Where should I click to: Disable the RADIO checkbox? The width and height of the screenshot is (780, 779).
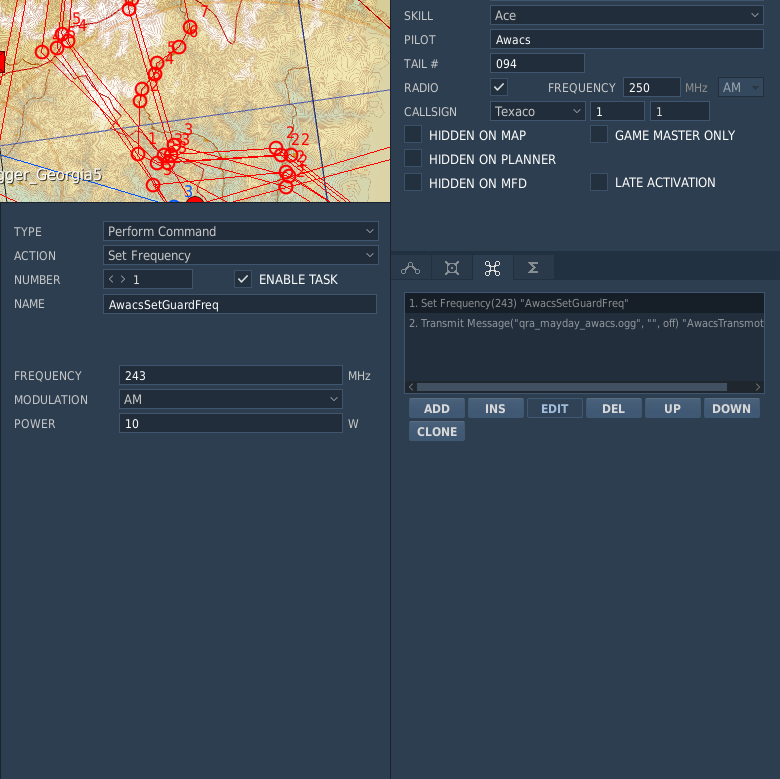click(x=498, y=87)
